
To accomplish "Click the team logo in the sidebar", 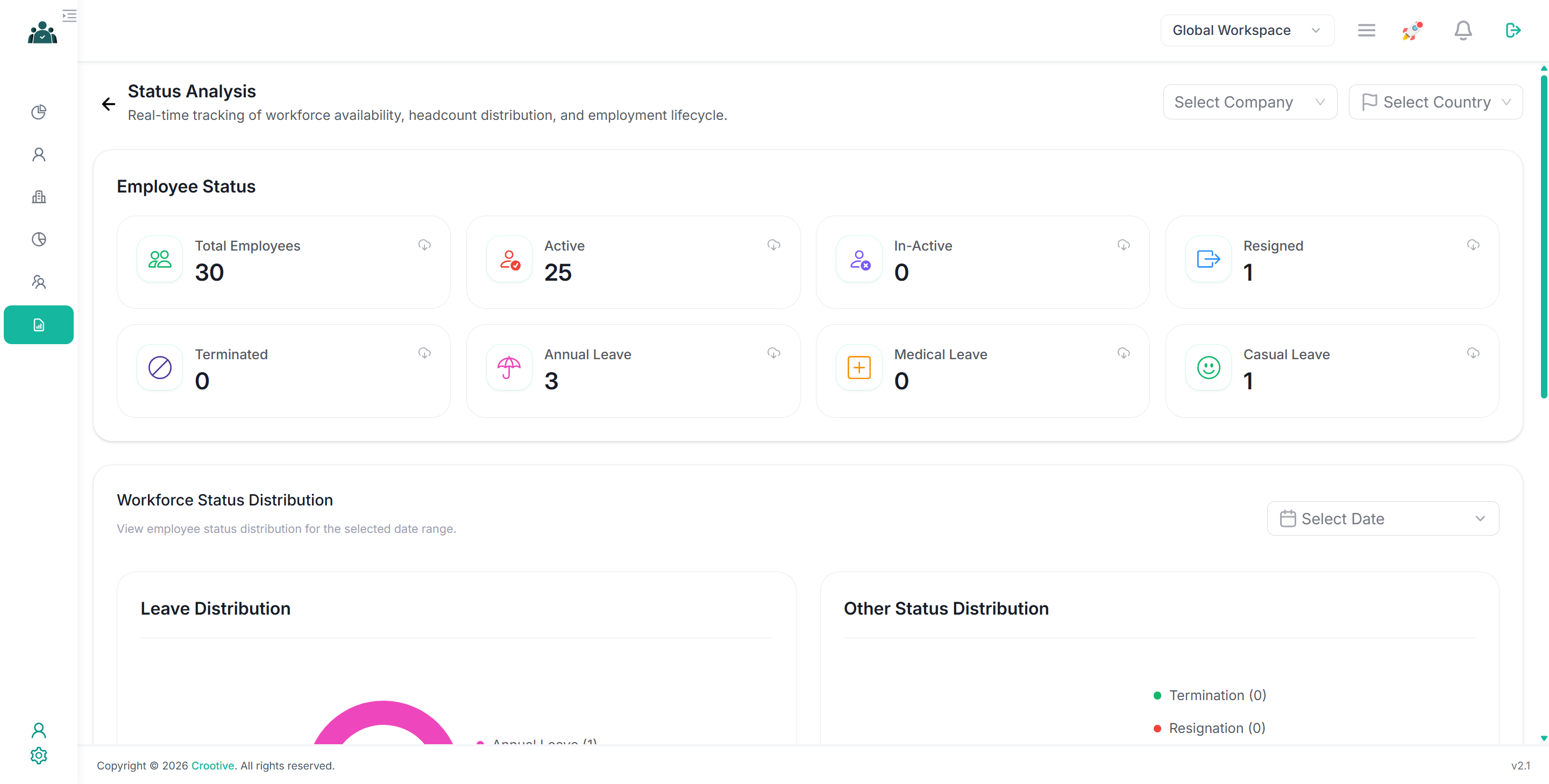I will point(42,32).
